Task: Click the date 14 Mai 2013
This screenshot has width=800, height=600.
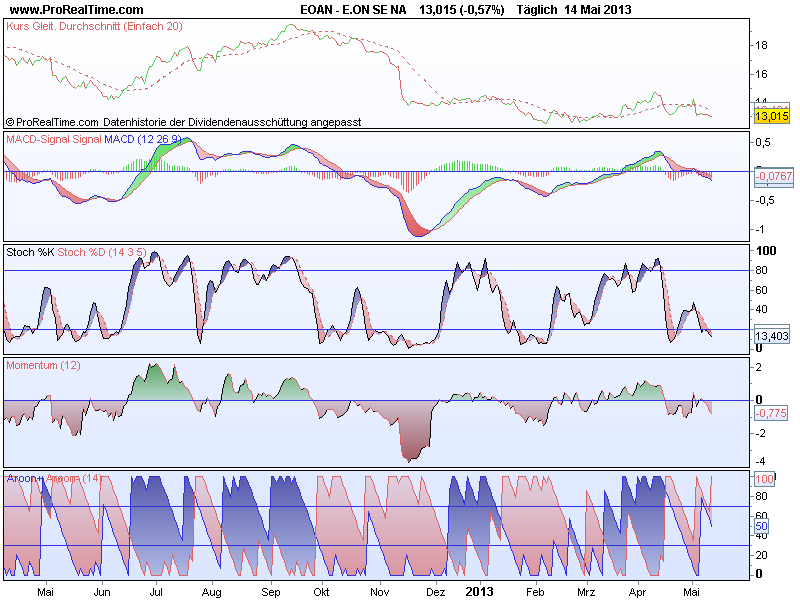Action: (598, 10)
